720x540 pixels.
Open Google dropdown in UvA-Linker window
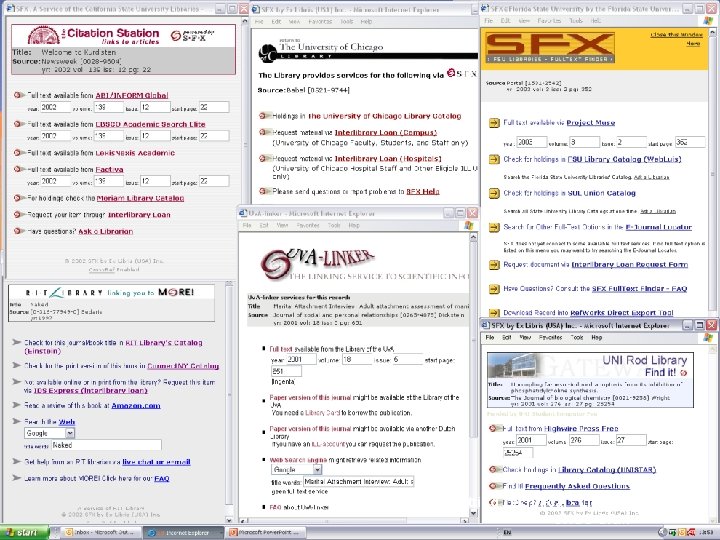point(317,469)
